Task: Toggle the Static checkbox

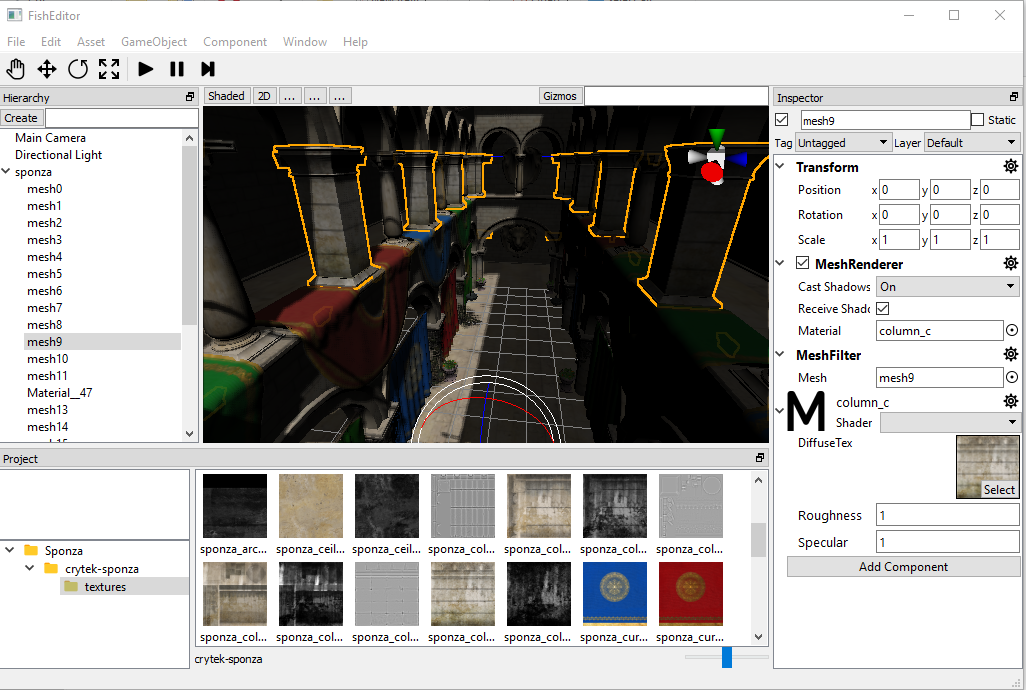Action: [x=978, y=120]
